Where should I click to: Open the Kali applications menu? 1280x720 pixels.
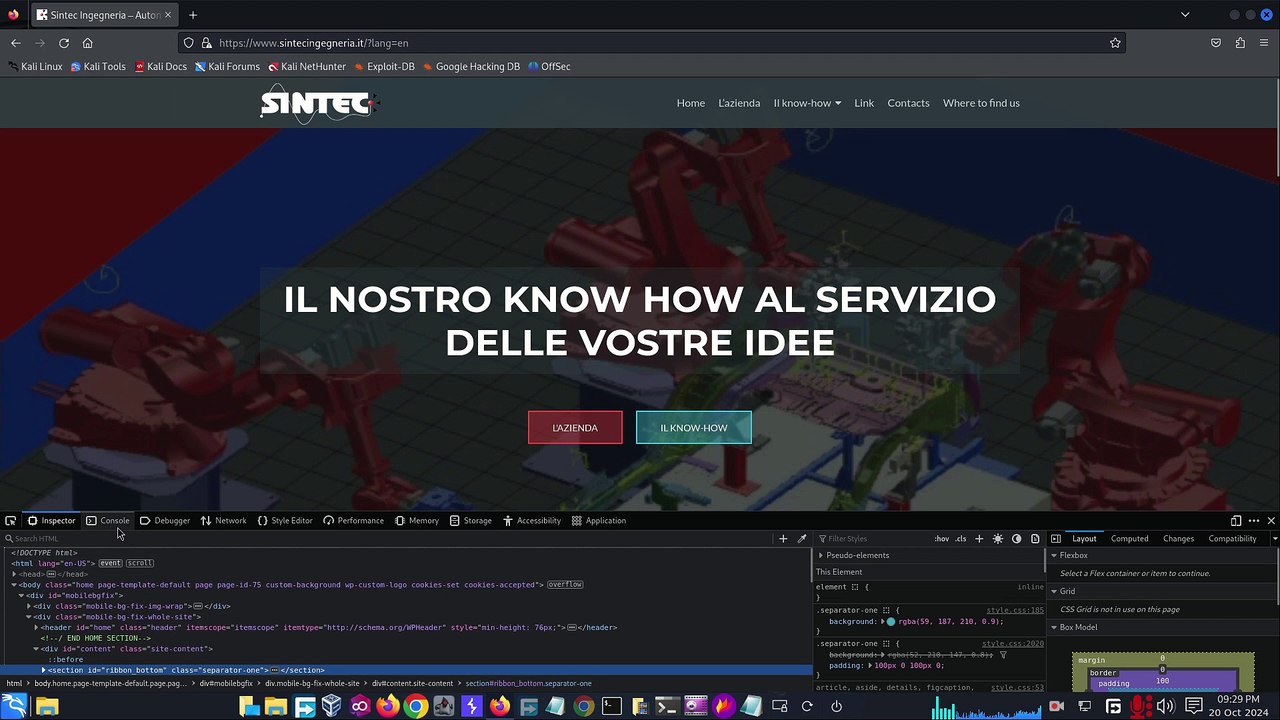tap(15, 706)
